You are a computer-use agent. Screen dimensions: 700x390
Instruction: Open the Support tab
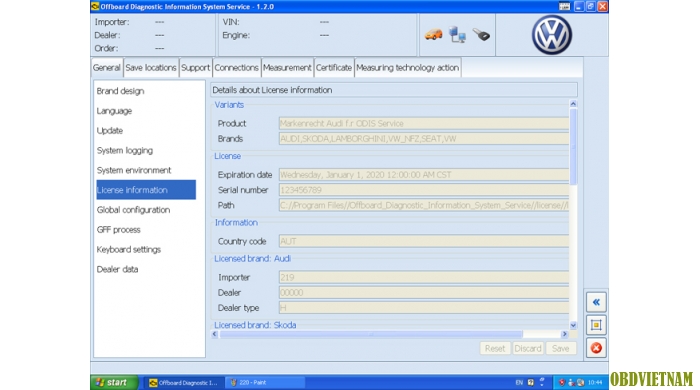pos(196,68)
